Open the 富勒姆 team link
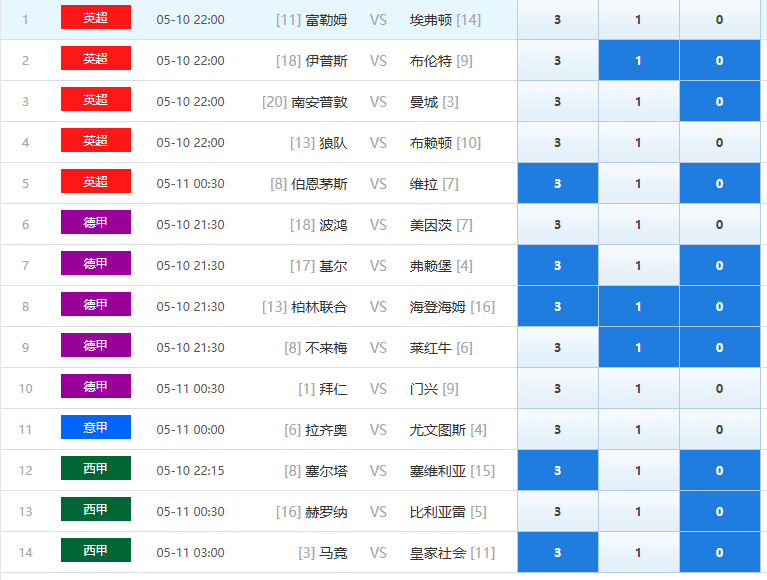Image resolution: width=767 pixels, height=580 pixels. 326,20
